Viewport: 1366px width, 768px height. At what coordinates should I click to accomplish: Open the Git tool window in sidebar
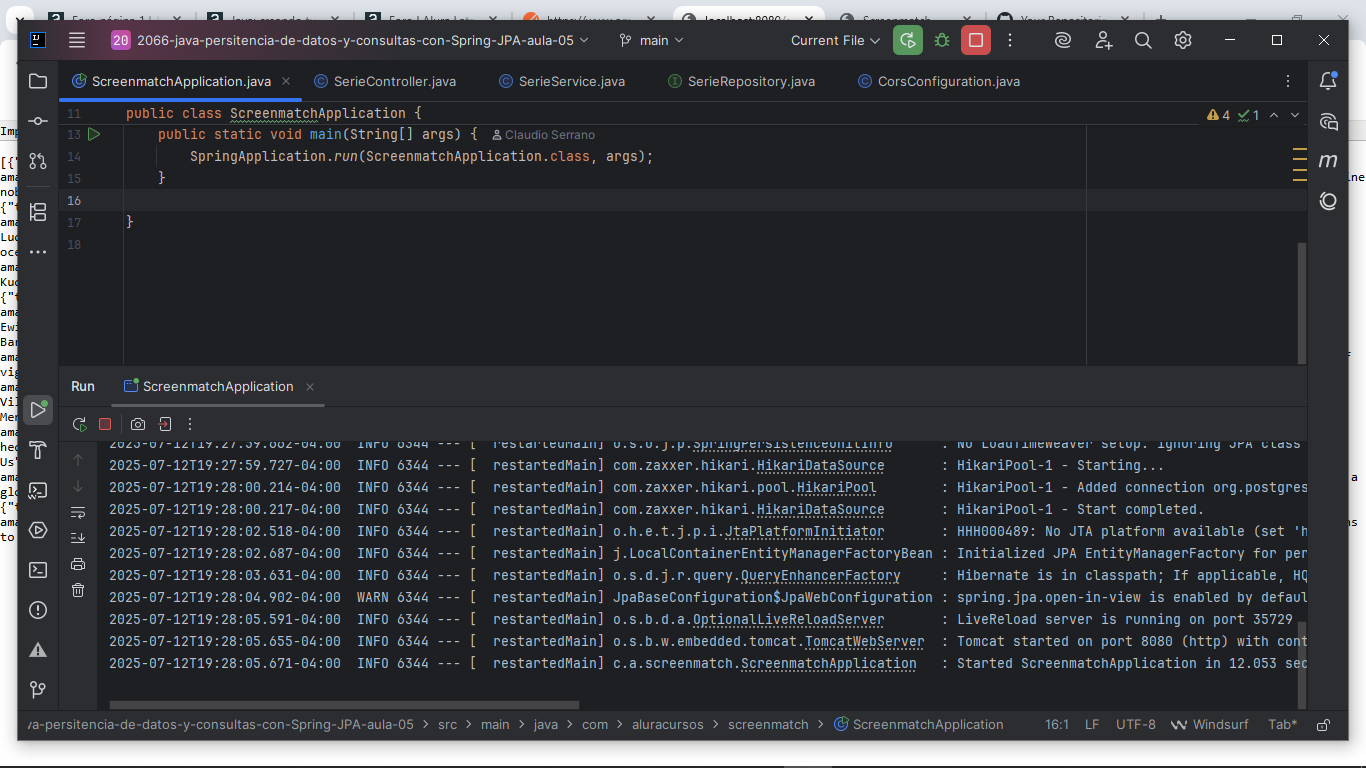[38, 690]
